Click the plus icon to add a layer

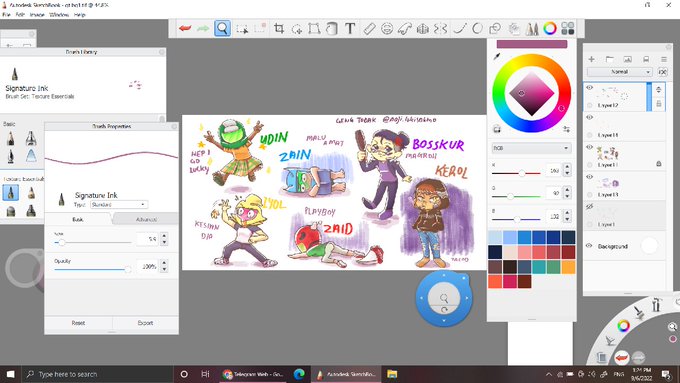tap(591, 59)
